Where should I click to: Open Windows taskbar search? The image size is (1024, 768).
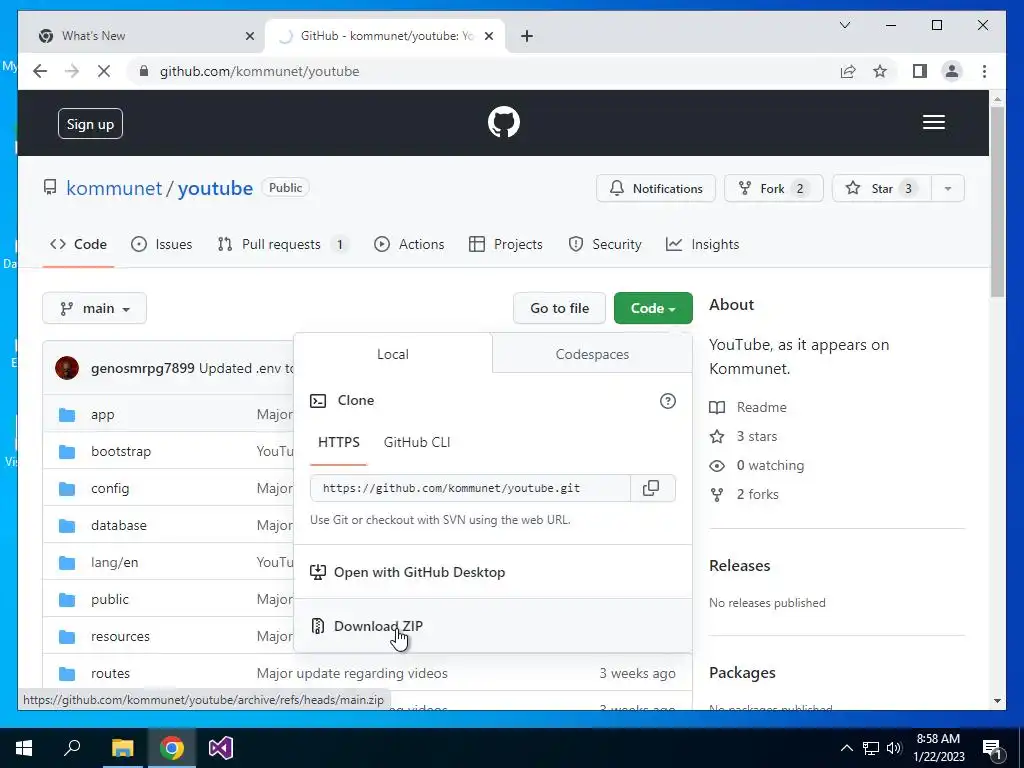click(x=72, y=748)
